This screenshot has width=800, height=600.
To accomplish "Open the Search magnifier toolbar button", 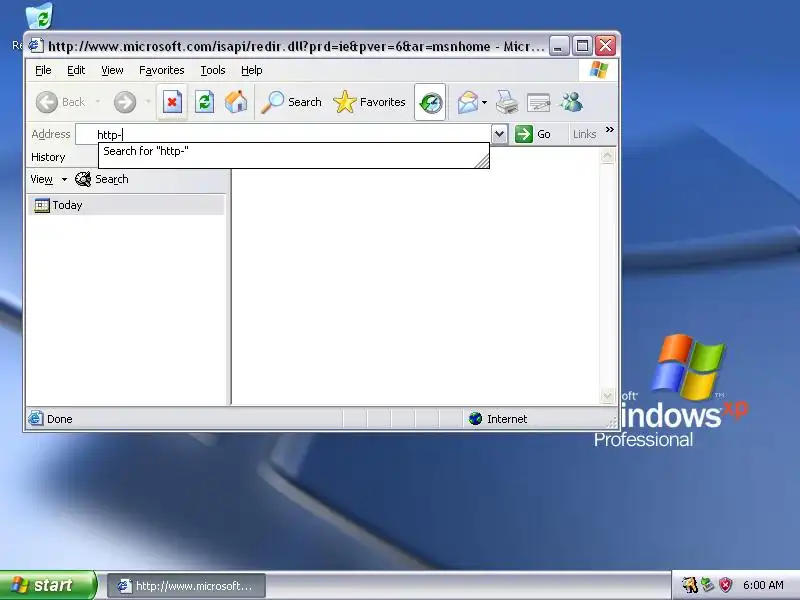I will (291, 102).
